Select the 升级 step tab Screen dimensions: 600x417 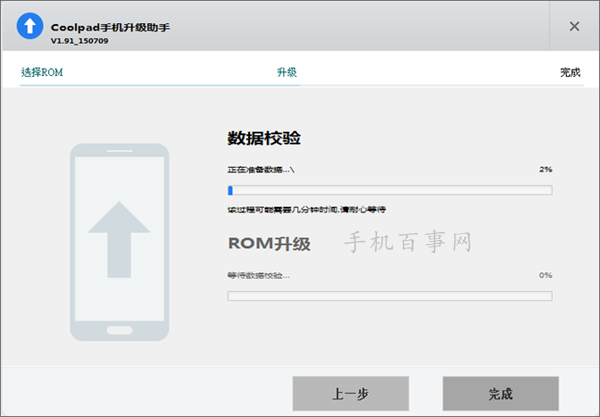click(x=287, y=72)
